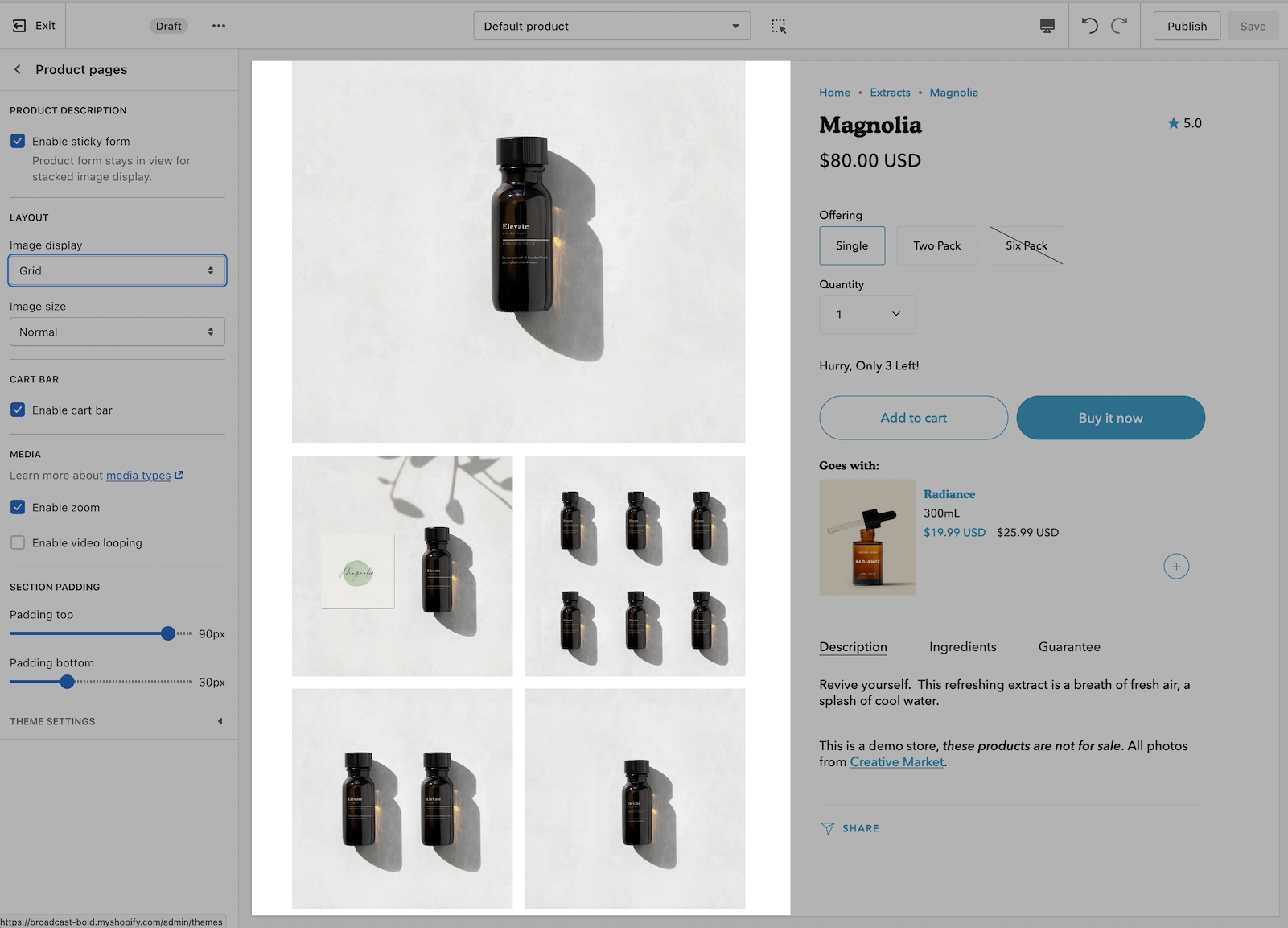Screen dimensions: 1288x928
Task: Enable video looping checkbox
Action: click(18, 542)
